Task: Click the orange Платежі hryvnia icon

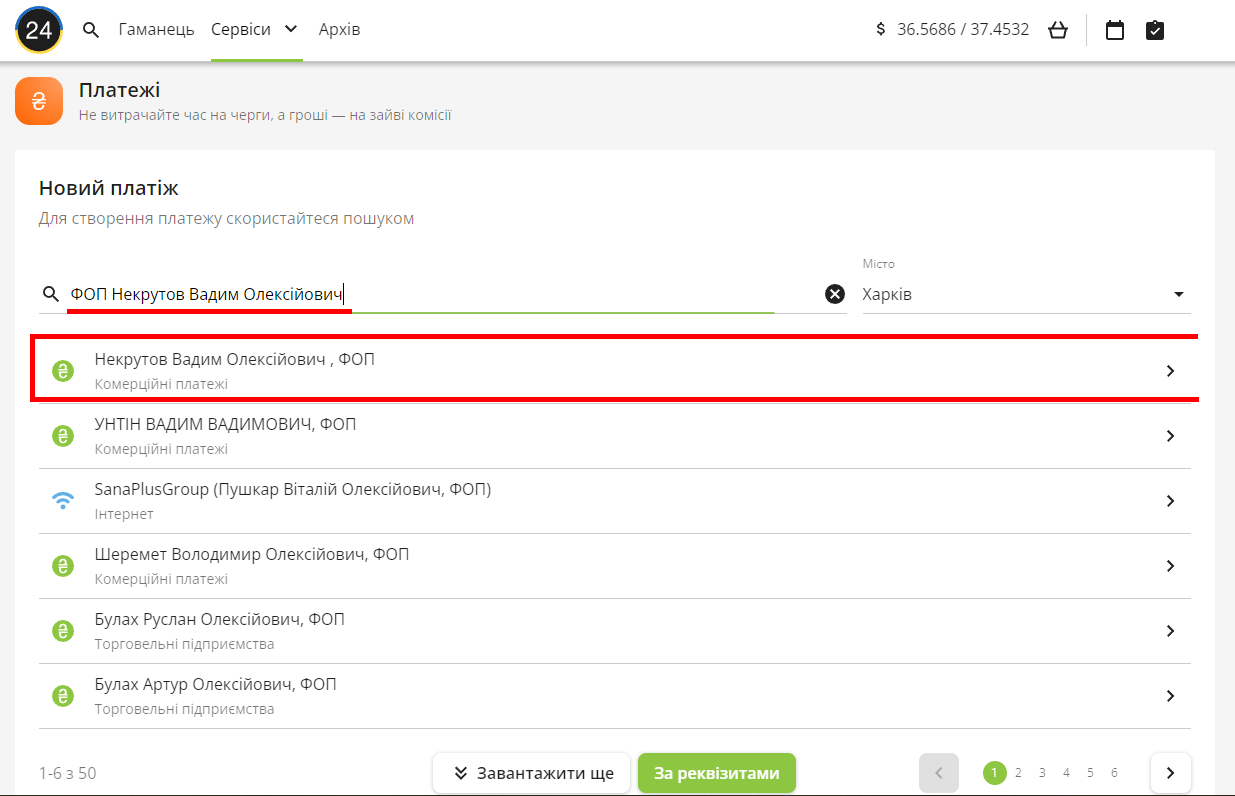Action: click(39, 101)
